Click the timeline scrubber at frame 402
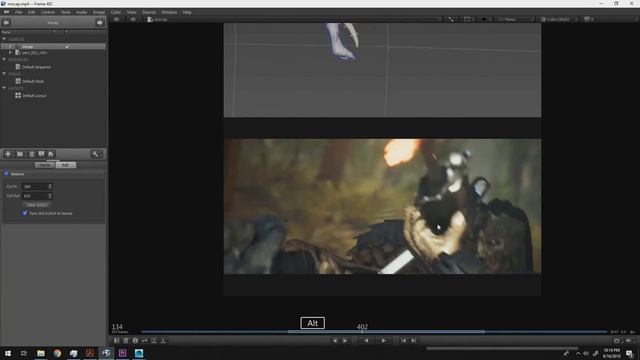640x360 pixels. pyautogui.click(x=362, y=332)
